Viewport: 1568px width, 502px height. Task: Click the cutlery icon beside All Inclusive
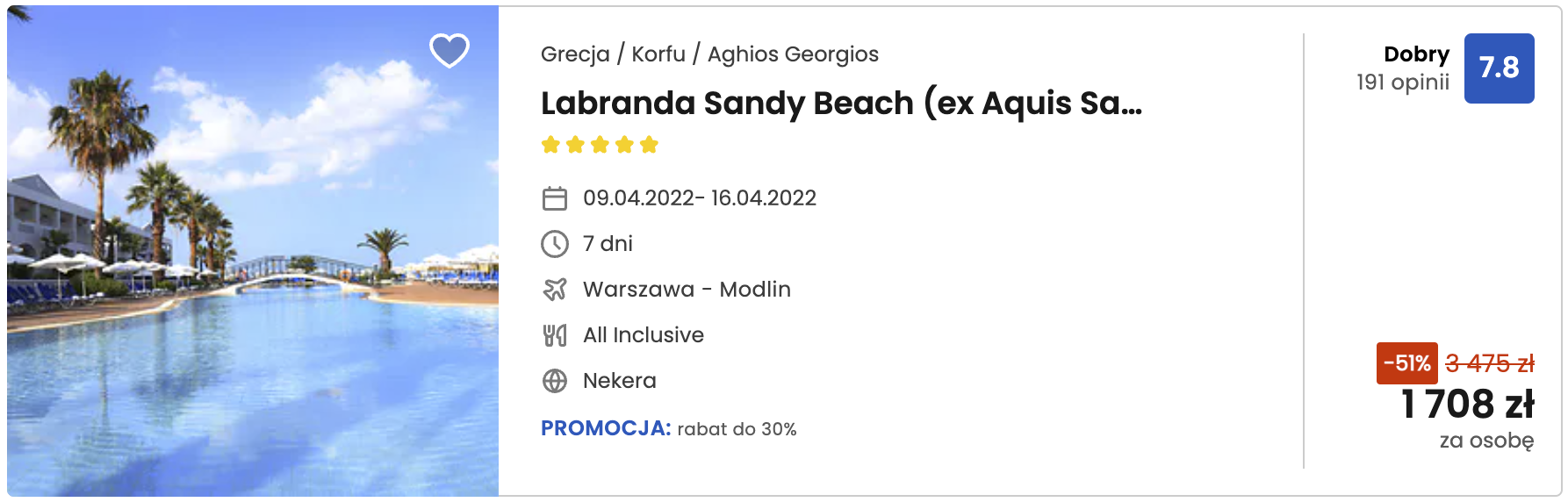click(x=555, y=335)
